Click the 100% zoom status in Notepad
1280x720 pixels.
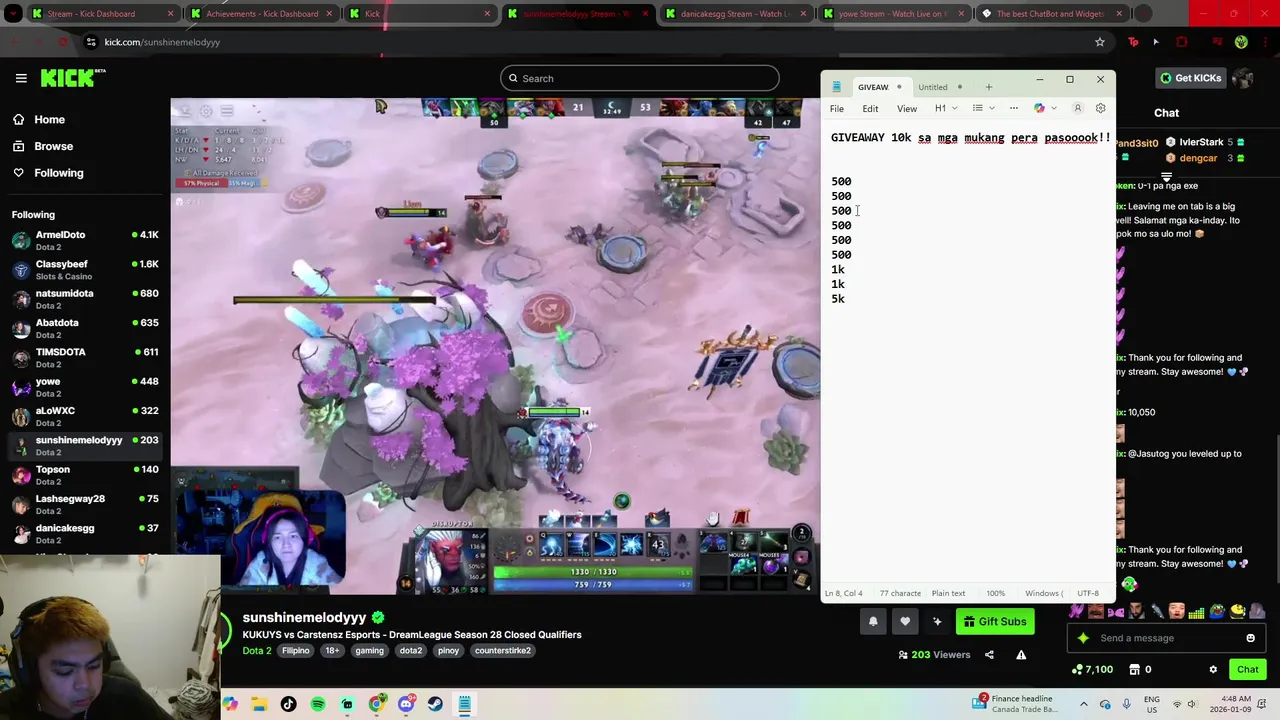[x=996, y=593]
